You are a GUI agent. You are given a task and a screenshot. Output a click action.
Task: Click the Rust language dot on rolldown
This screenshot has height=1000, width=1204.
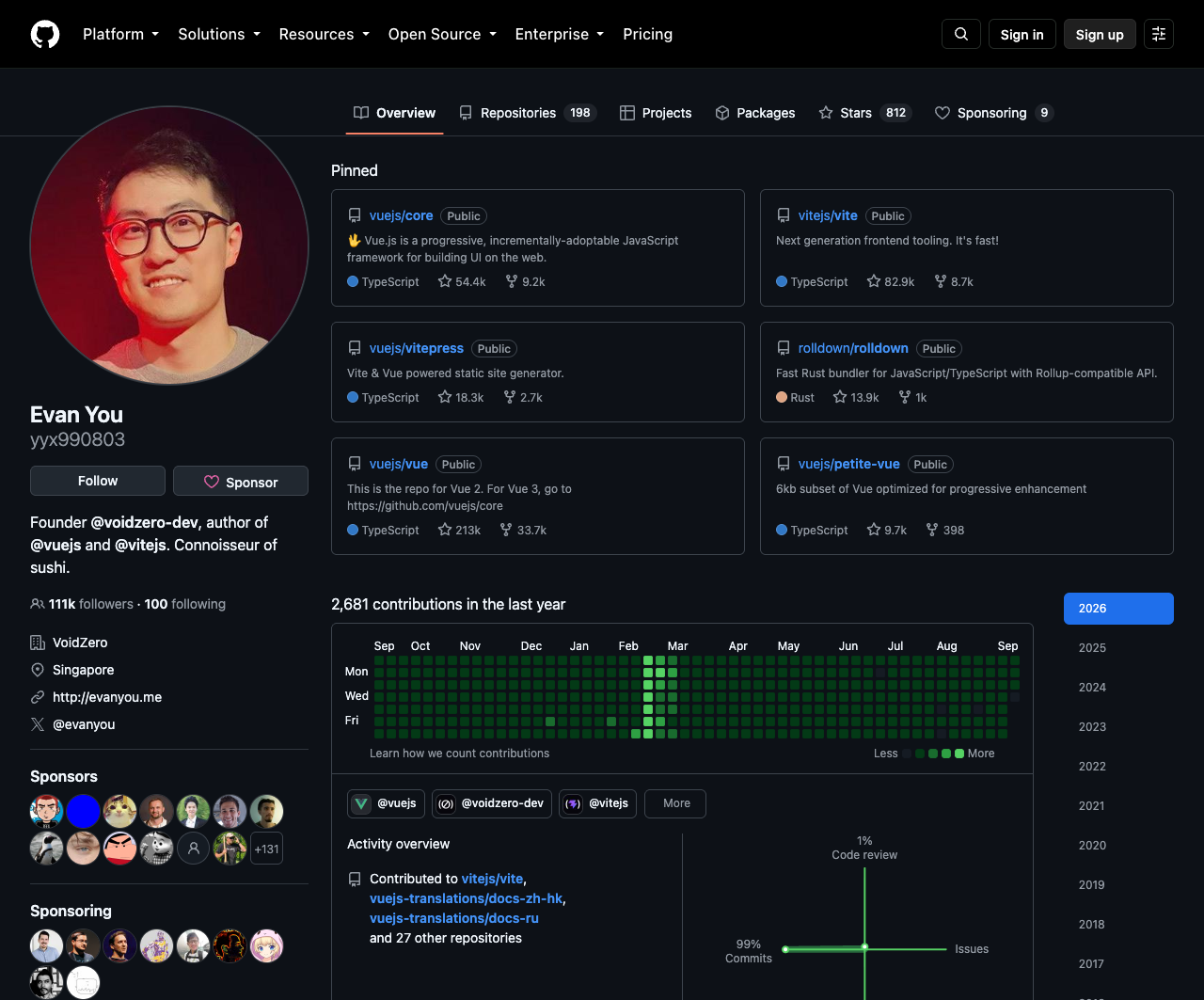point(782,397)
